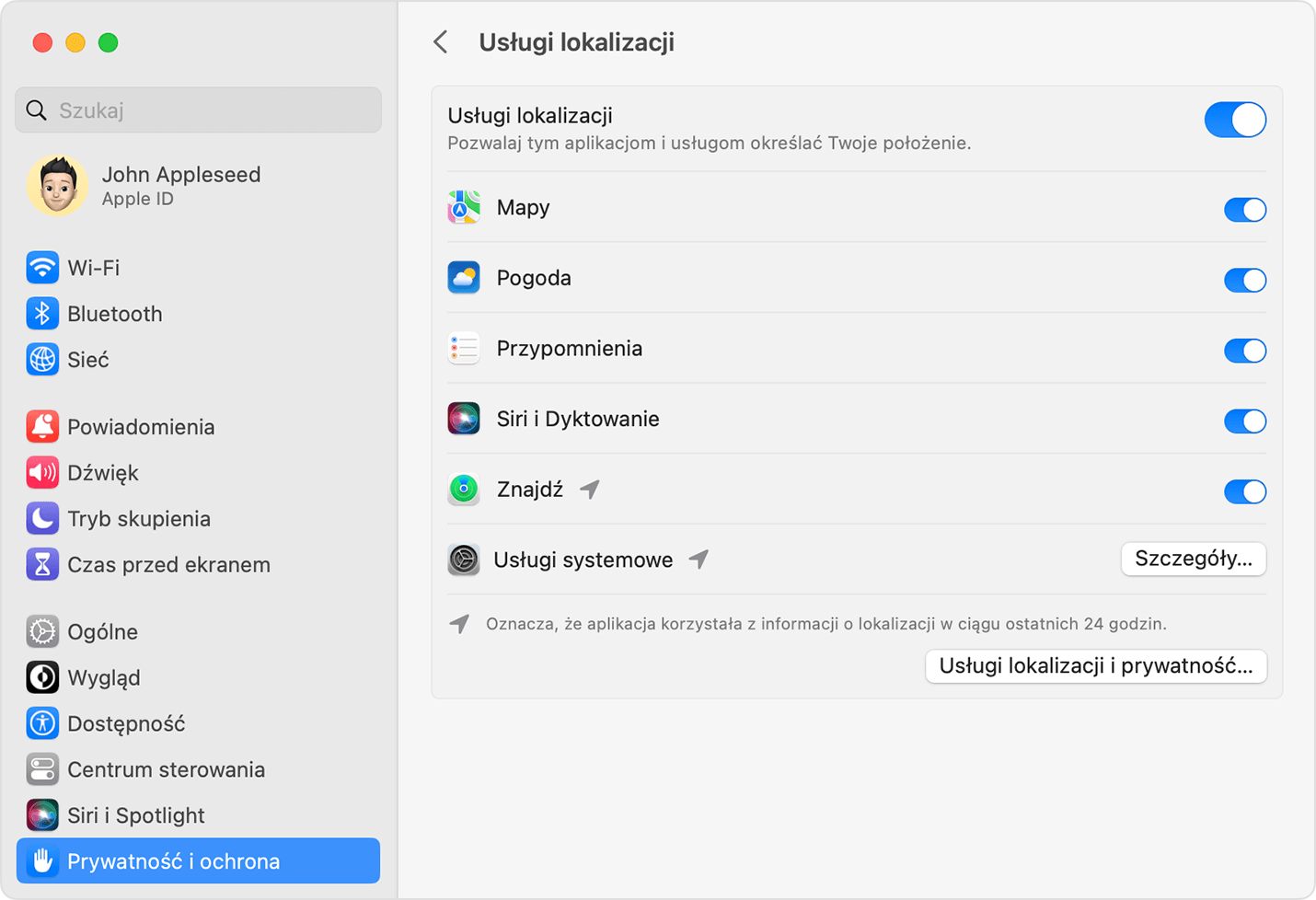Click the Usługi systemowe gear icon
Screen dimensions: 1316x900
(x=464, y=560)
